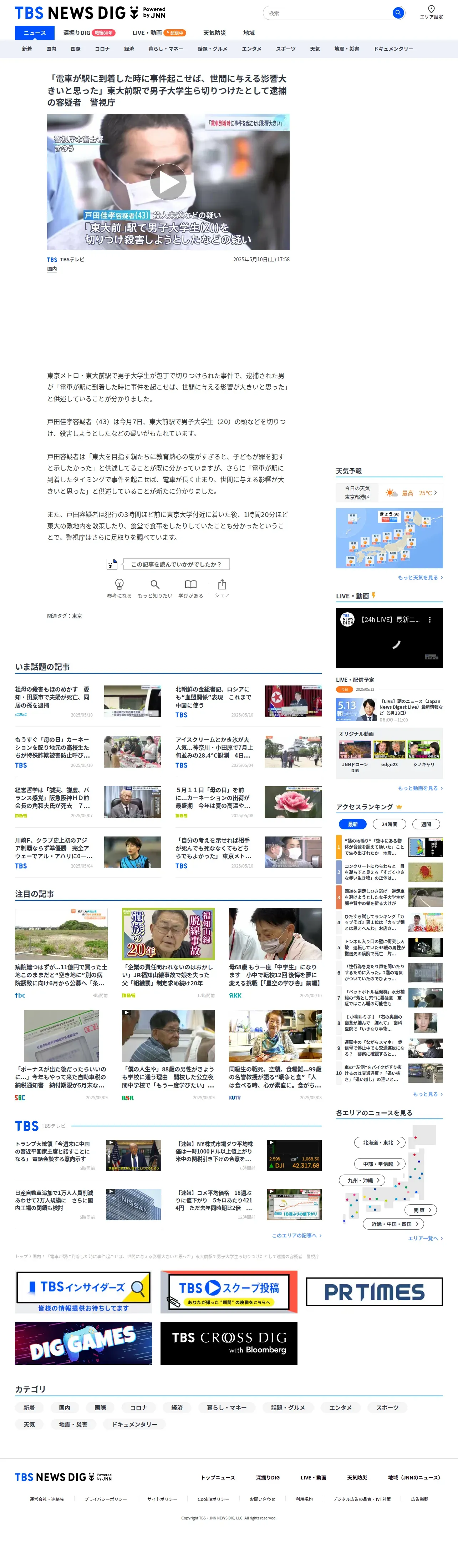Click the 参考になる lightbulb icon

[x=119, y=584]
